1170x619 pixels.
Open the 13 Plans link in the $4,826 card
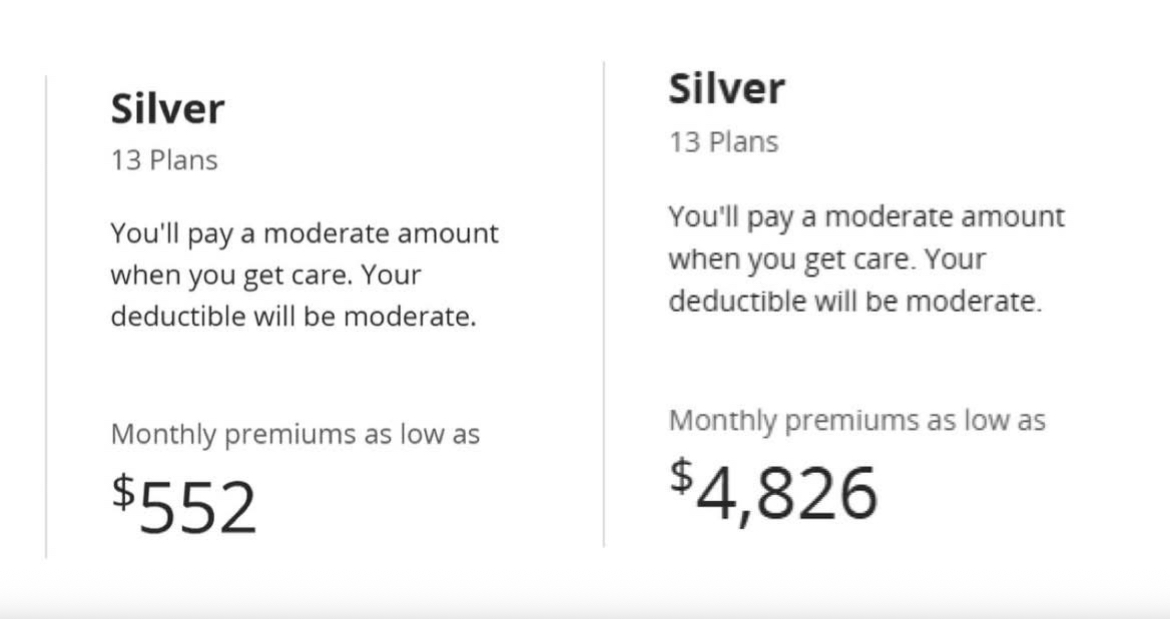point(722,142)
